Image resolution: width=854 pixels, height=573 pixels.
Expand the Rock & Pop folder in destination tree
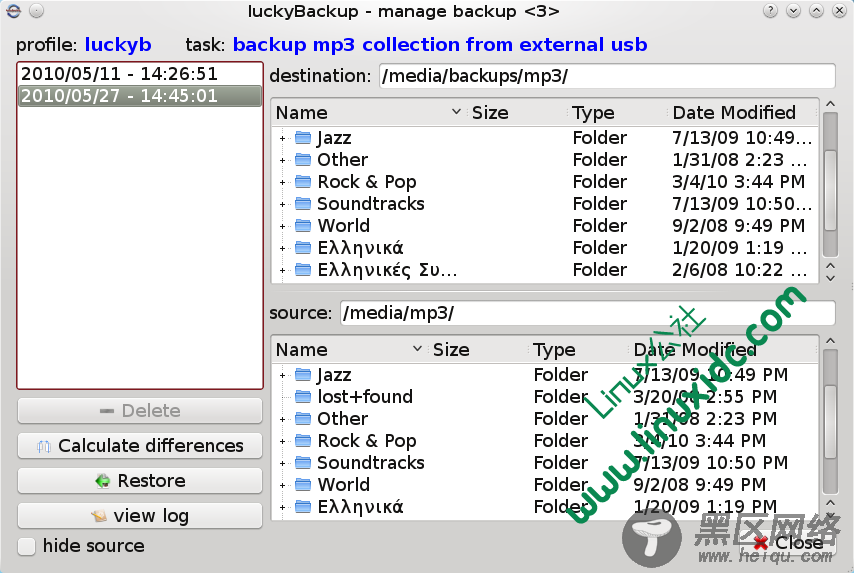pos(282,182)
